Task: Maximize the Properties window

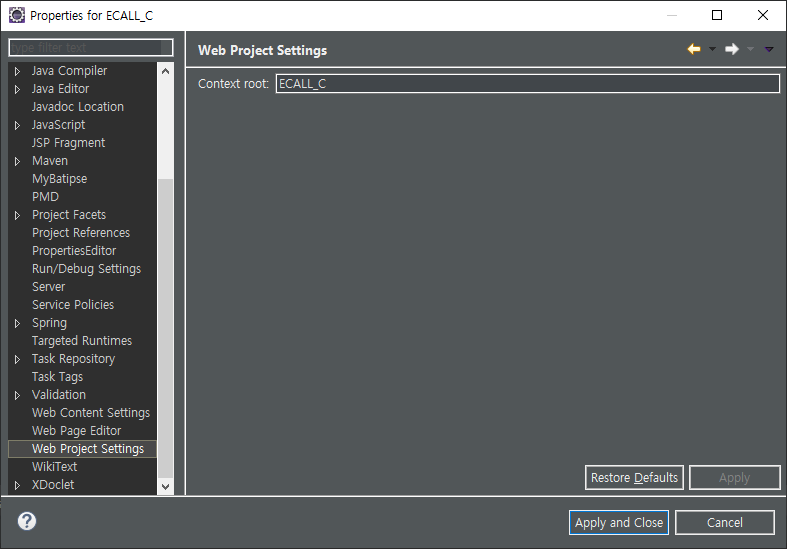Action: click(717, 16)
